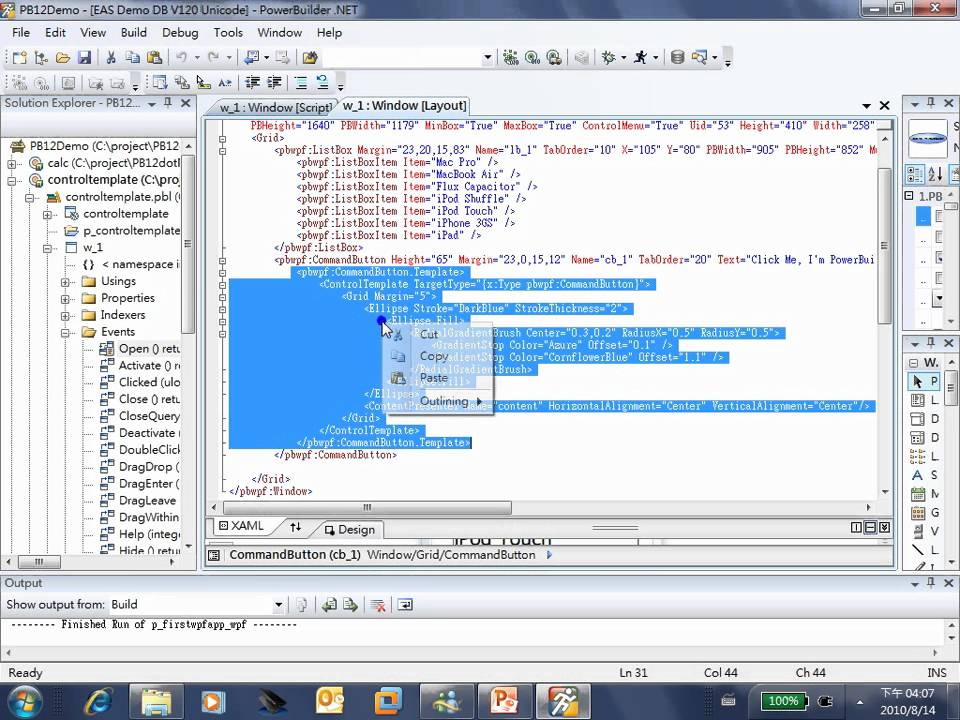This screenshot has height=720, width=960.
Task: Save the file with the floppy disk icon
Action: click(84, 58)
